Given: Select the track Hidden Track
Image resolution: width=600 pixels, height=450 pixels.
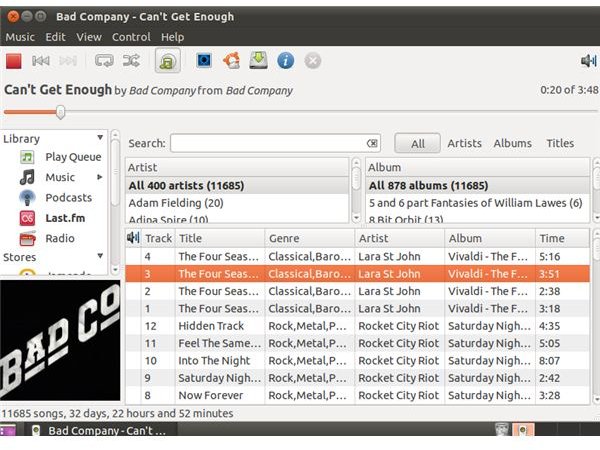Looking at the screenshot, I should [x=357, y=326].
